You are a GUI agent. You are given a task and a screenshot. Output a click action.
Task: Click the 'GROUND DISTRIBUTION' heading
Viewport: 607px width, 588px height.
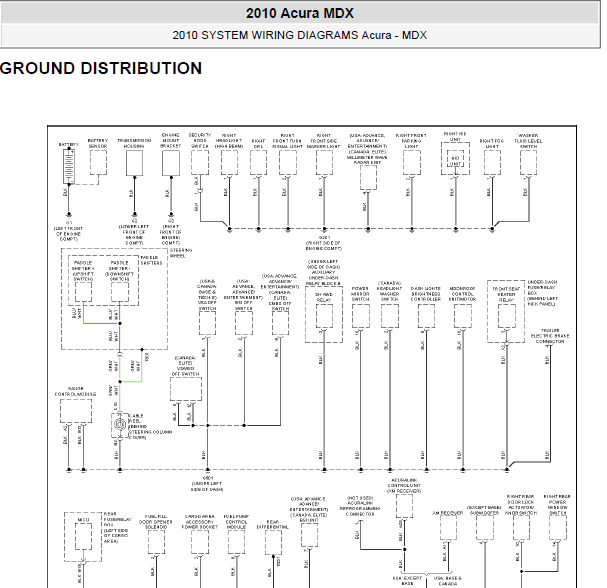pyautogui.click(x=101, y=68)
